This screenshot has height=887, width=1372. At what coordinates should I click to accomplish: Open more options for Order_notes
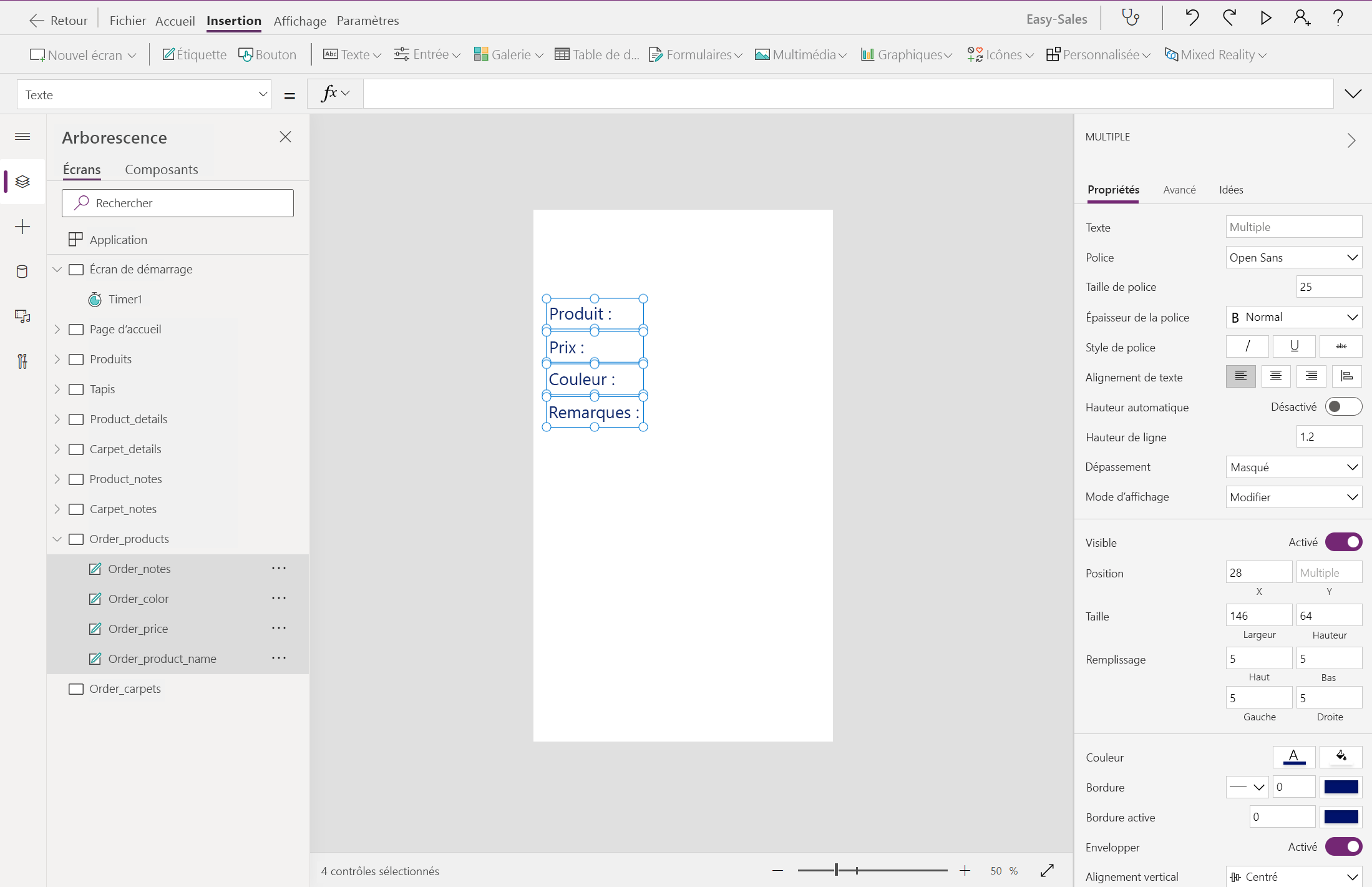point(279,569)
